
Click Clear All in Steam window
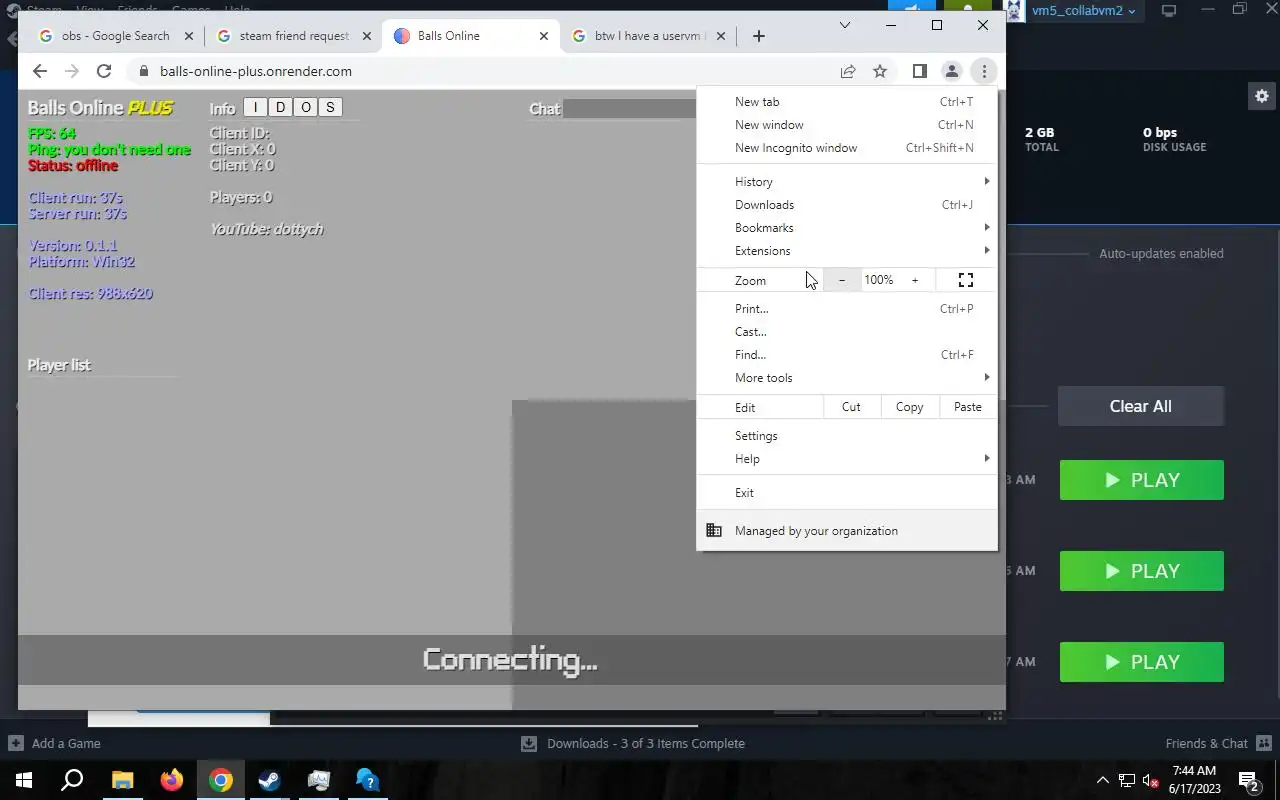tap(1141, 406)
